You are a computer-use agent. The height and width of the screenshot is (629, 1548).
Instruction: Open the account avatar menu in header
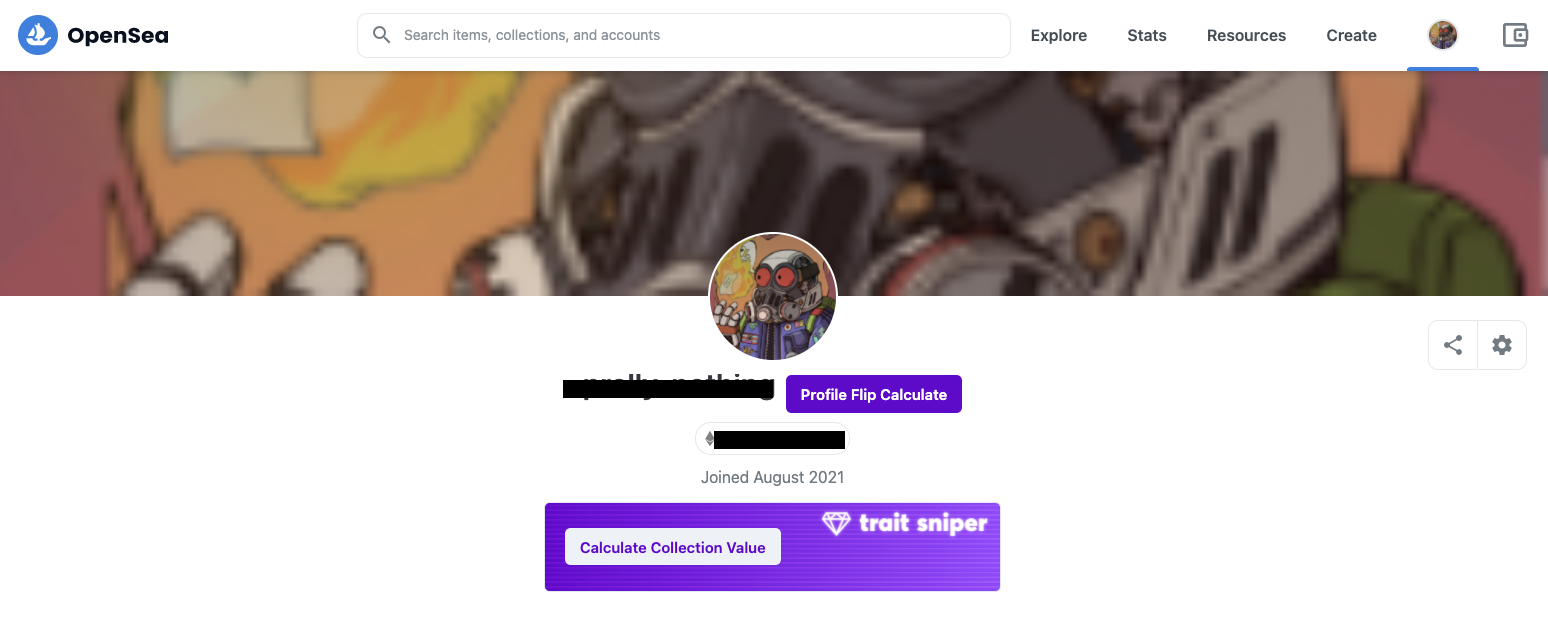point(1442,35)
